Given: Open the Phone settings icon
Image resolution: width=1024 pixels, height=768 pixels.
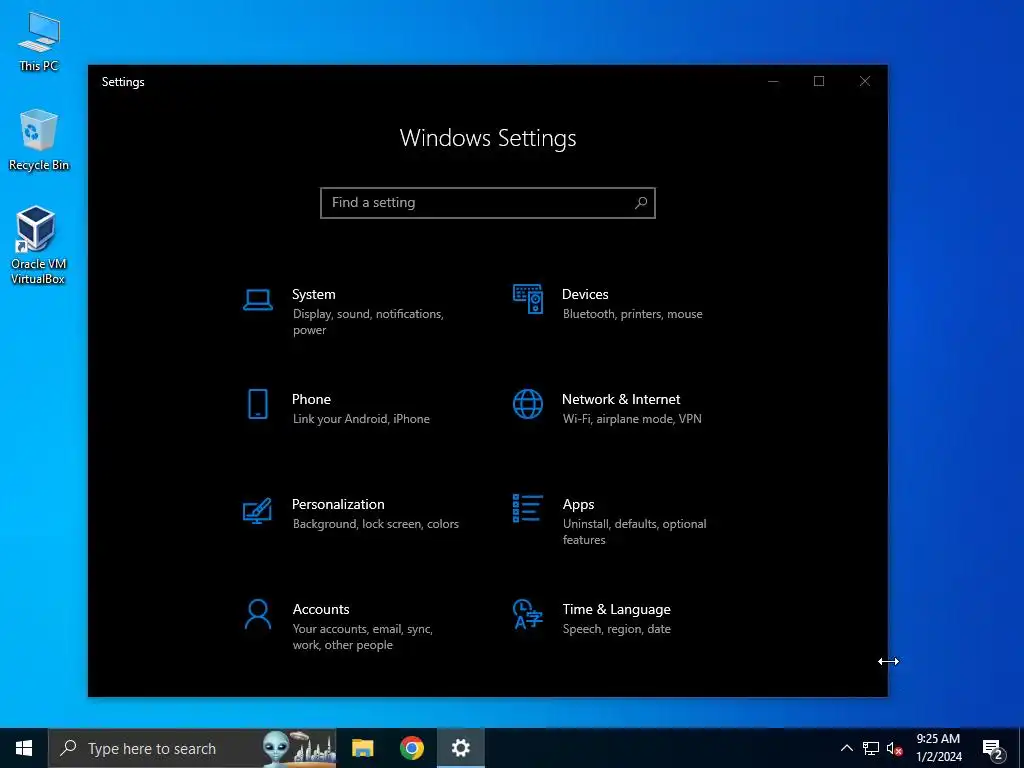Looking at the screenshot, I should (258, 404).
